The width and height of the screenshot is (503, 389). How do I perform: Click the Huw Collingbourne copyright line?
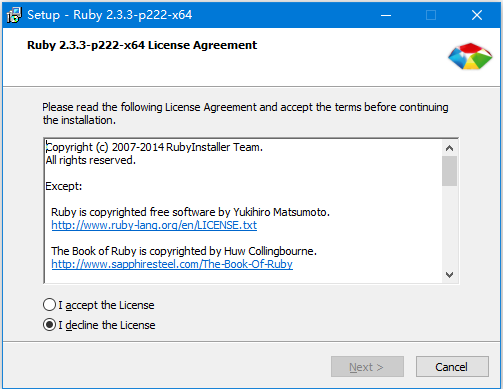[x=184, y=251]
